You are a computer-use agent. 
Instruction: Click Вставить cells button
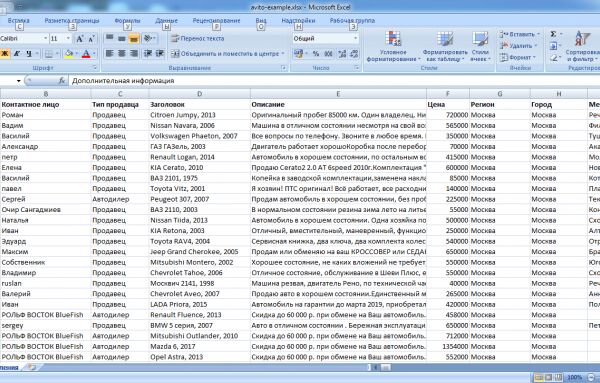coord(519,34)
